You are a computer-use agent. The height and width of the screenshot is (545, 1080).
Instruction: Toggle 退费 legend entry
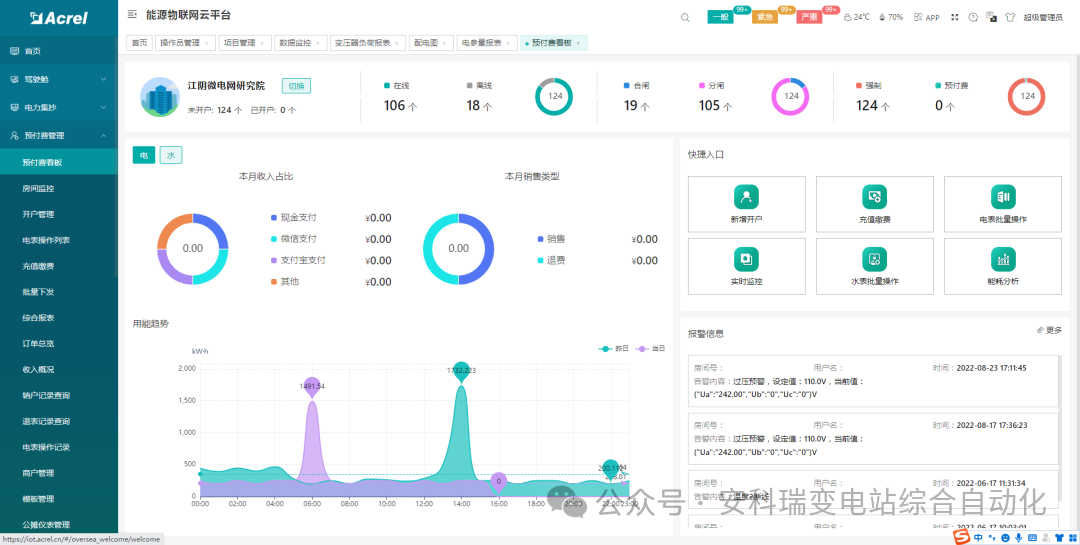[x=551, y=260]
